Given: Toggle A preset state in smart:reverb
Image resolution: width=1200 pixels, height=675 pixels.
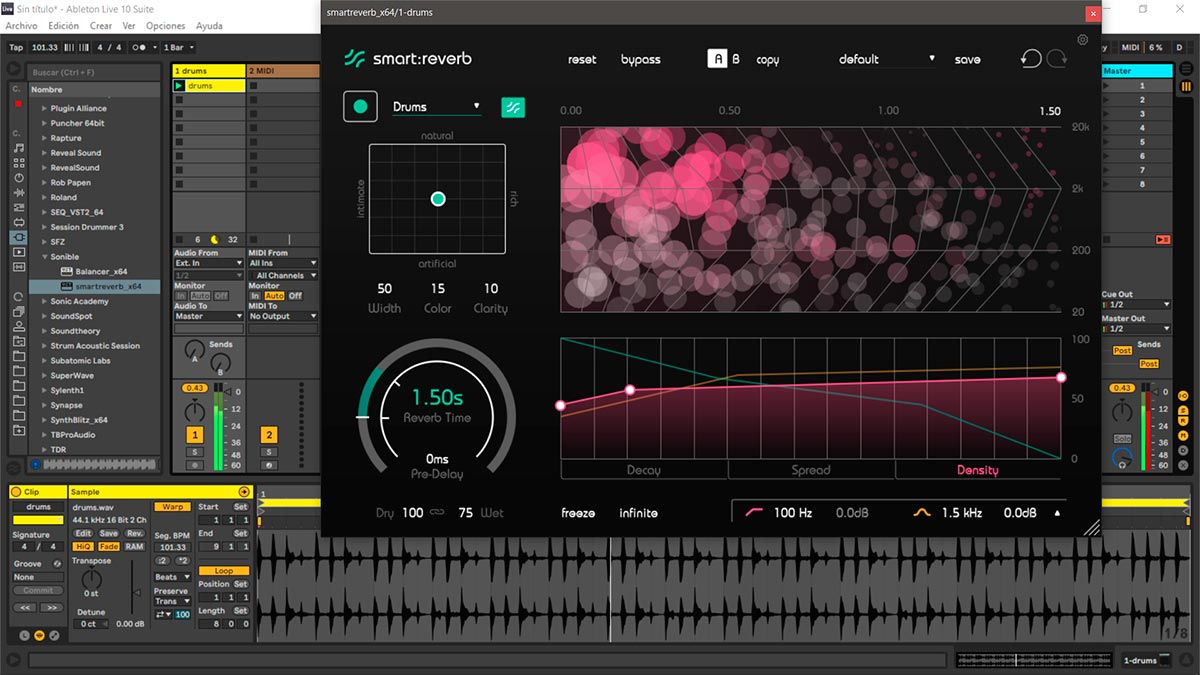Looking at the screenshot, I should pos(717,59).
